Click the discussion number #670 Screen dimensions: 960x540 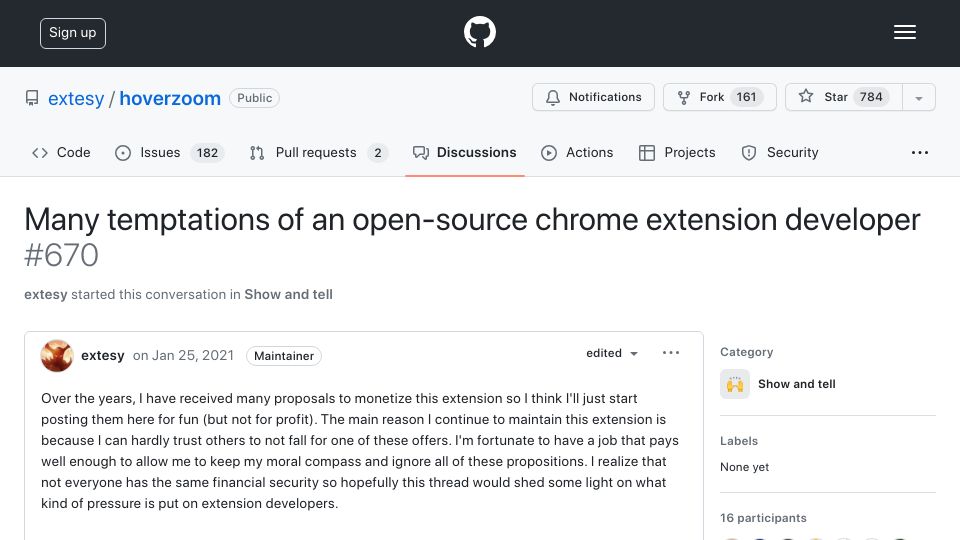click(61, 255)
